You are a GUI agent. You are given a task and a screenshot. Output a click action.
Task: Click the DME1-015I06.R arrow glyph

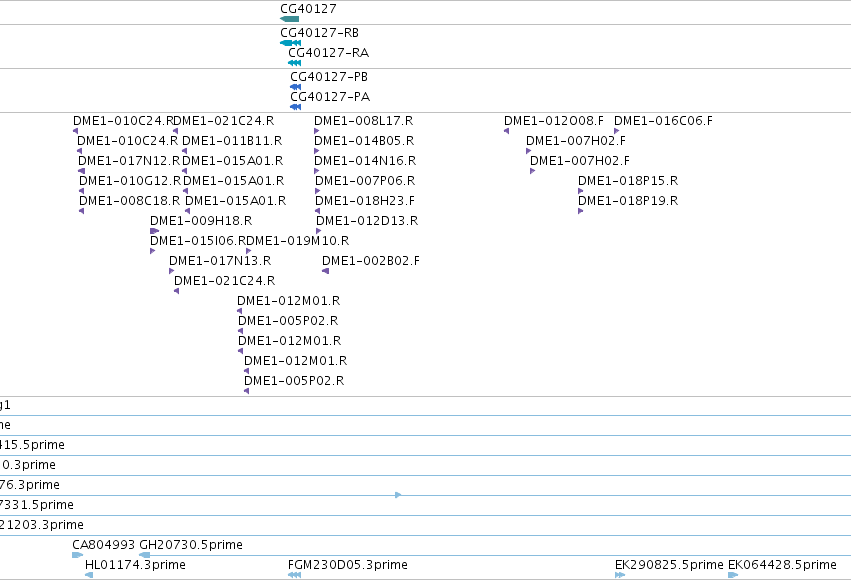(153, 251)
